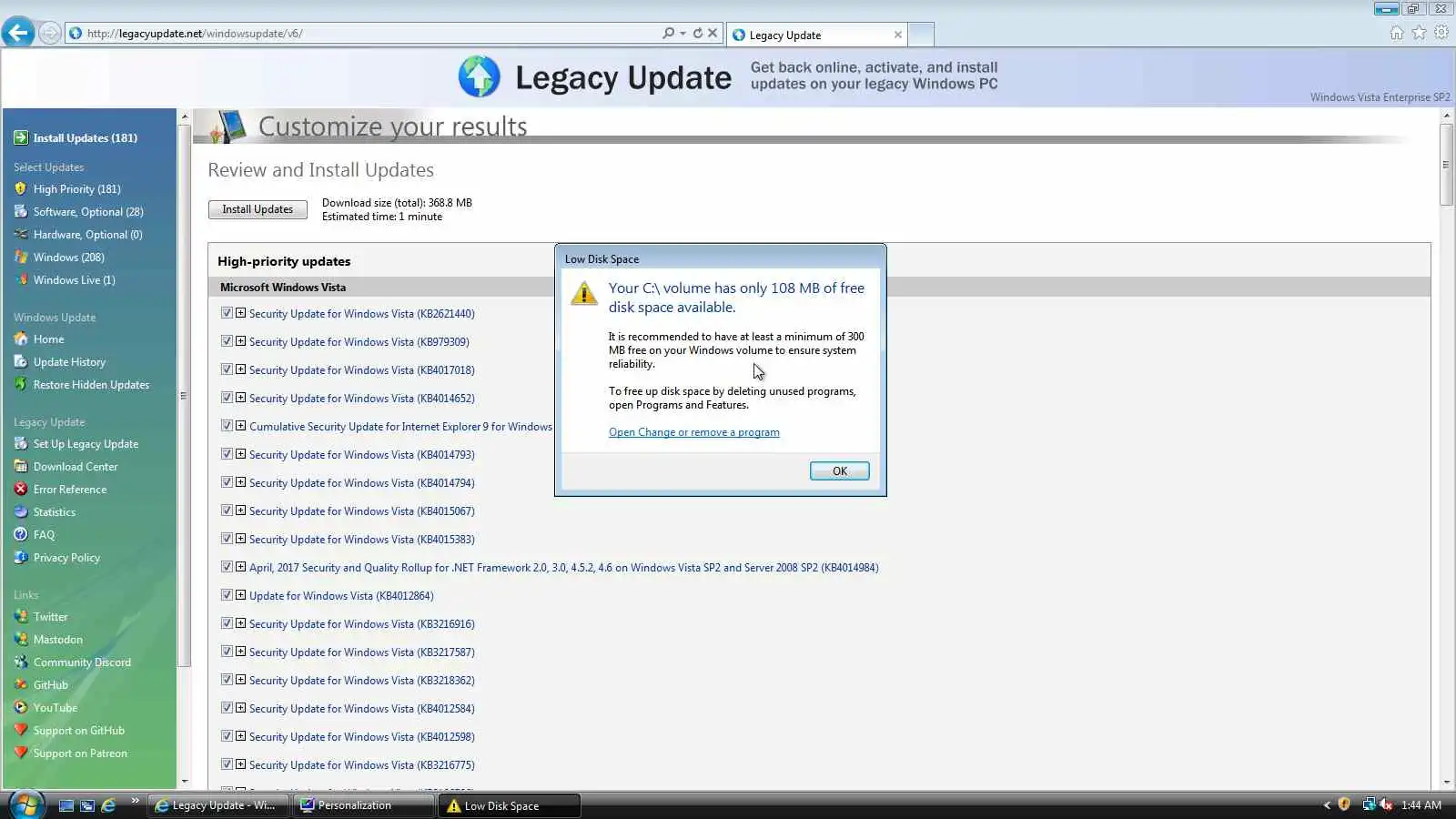Click the Update History icon
The height and width of the screenshot is (819, 1456).
[x=21, y=362]
